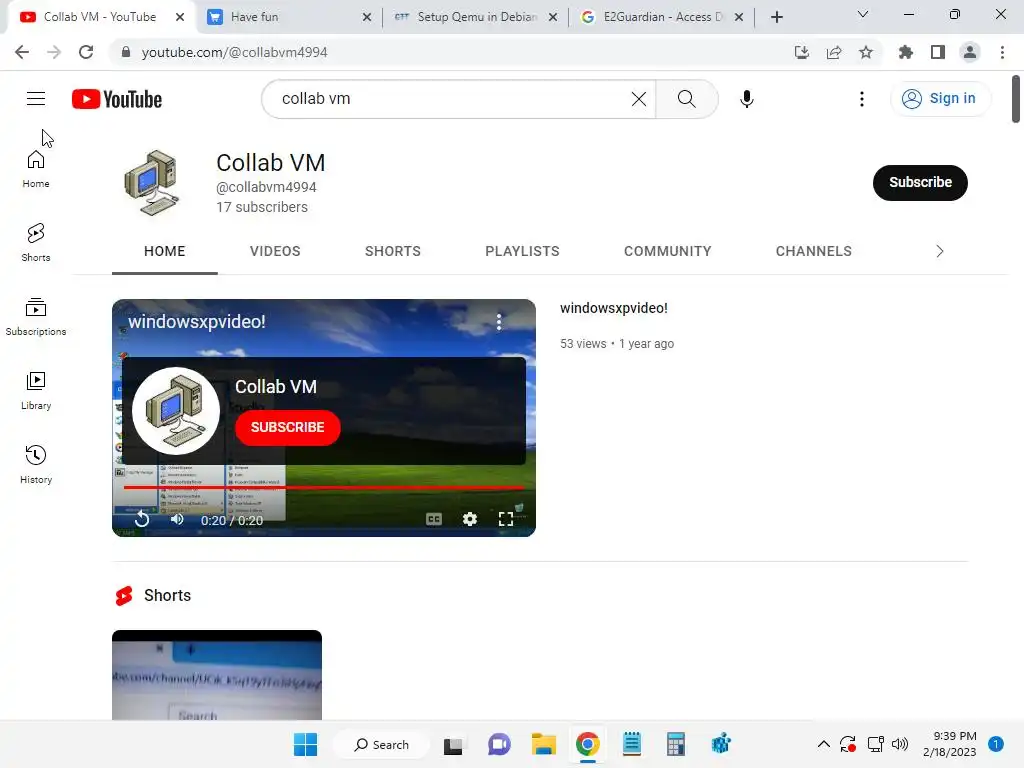Share this page icon in address bar

click(x=834, y=52)
